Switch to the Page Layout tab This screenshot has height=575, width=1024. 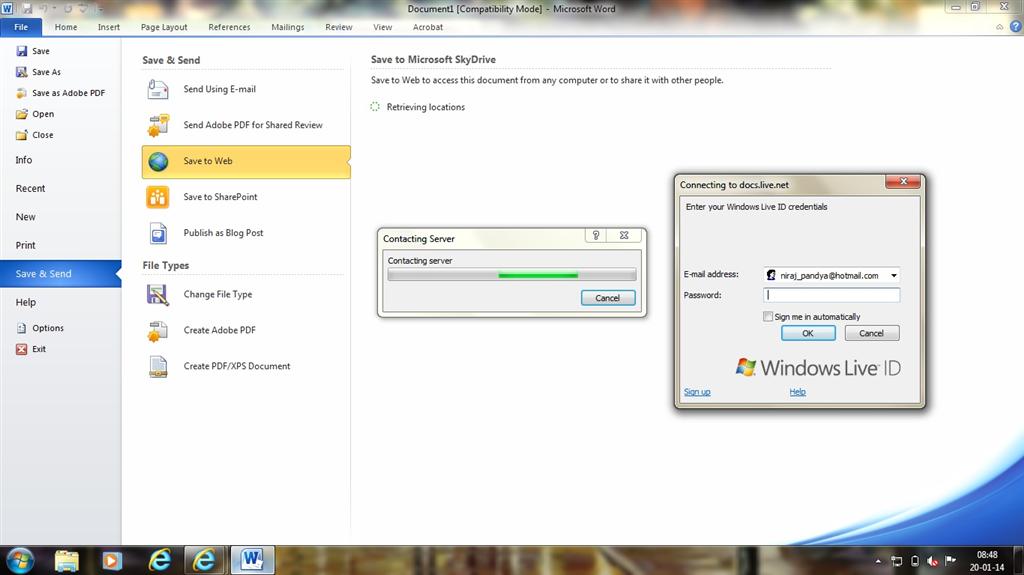click(164, 27)
